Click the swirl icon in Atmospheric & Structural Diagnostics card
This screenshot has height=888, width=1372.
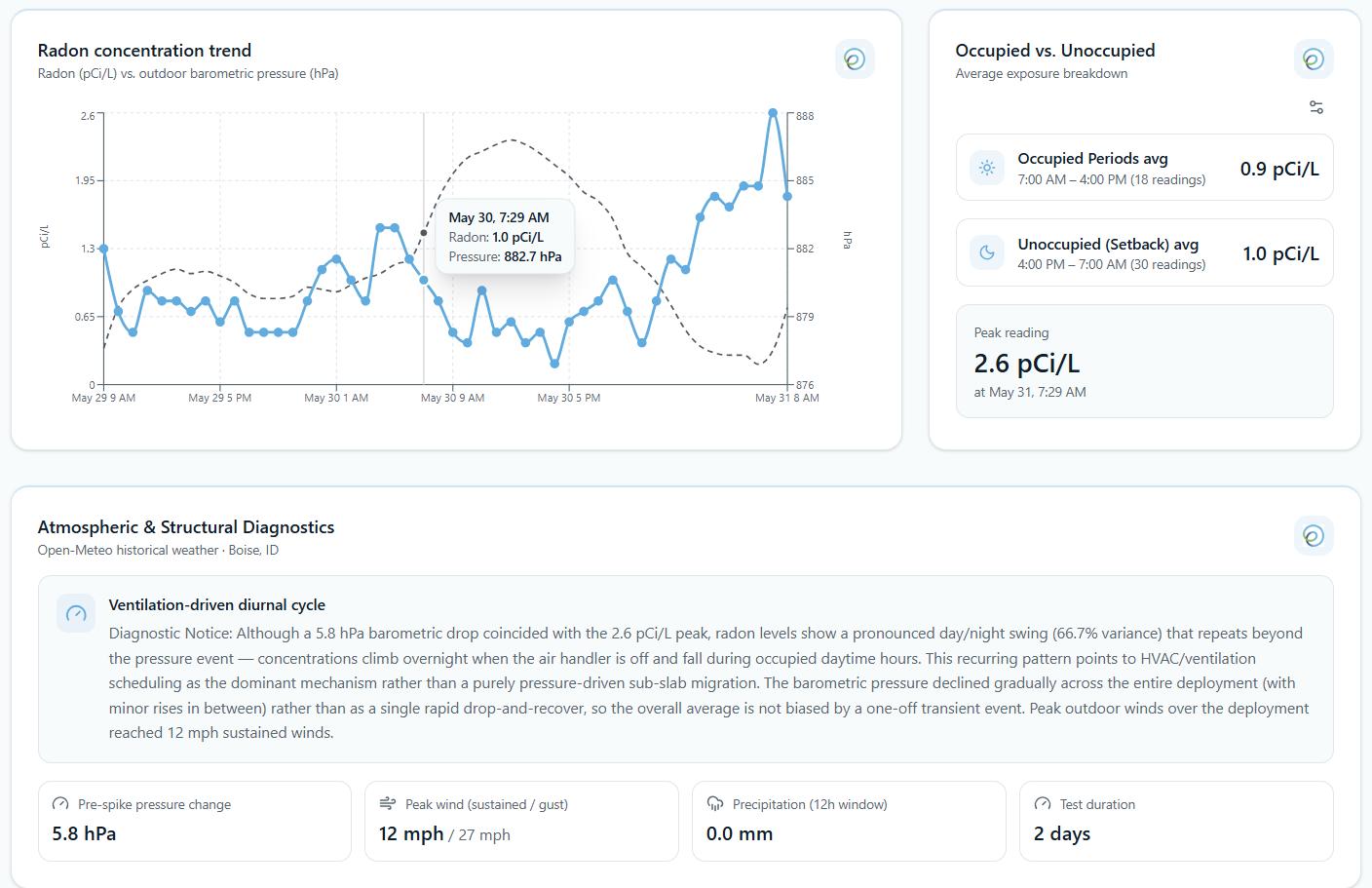(x=1314, y=535)
